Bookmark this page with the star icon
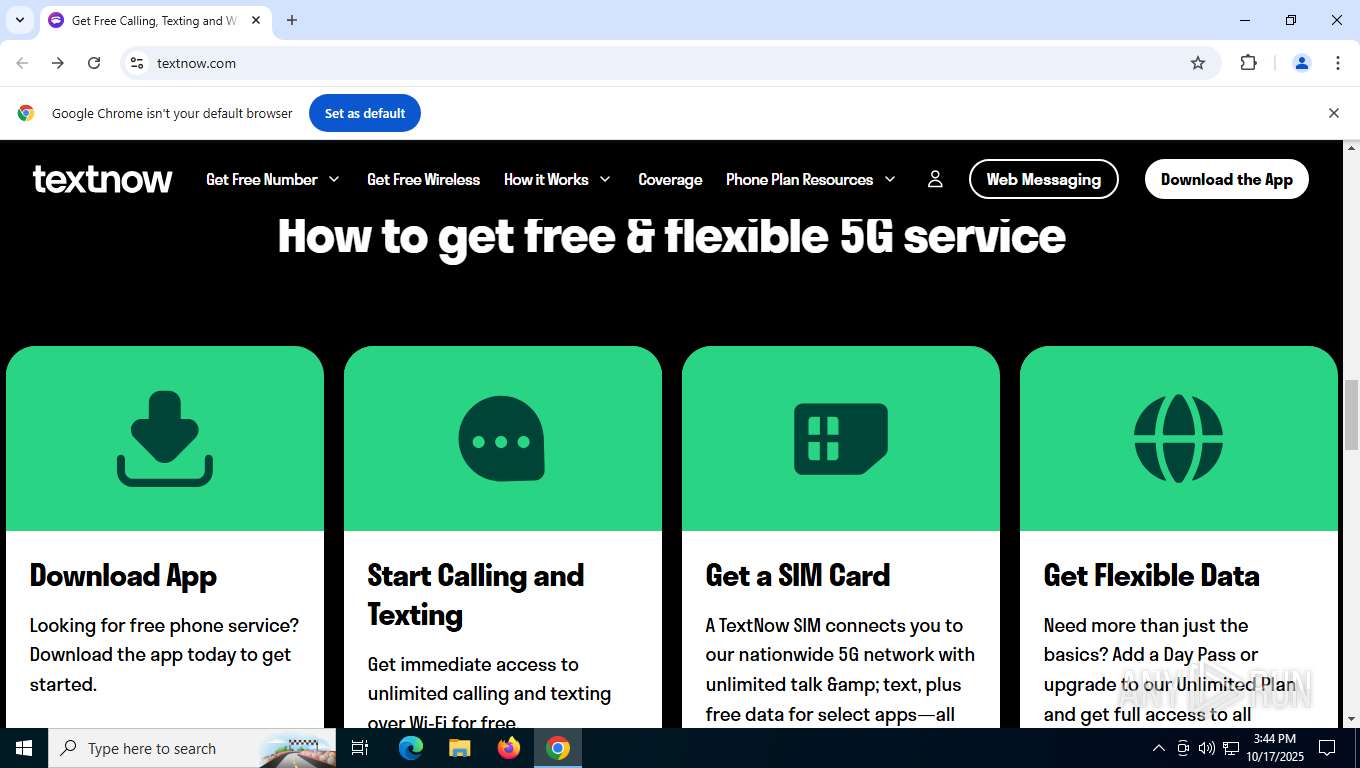The height and width of the screenshot is (768, 1360). click(x=1198, y=63)
